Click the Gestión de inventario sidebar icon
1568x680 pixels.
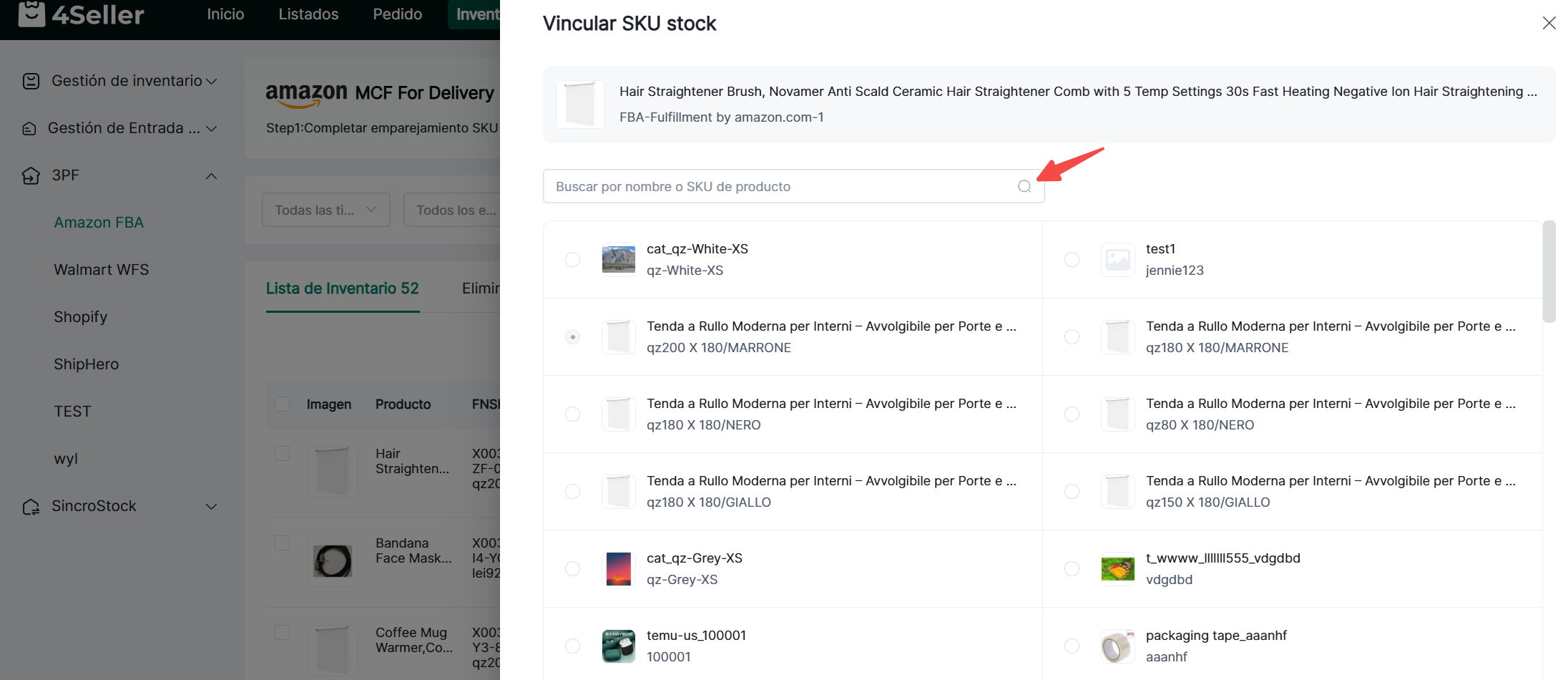(x=31, y=81)
